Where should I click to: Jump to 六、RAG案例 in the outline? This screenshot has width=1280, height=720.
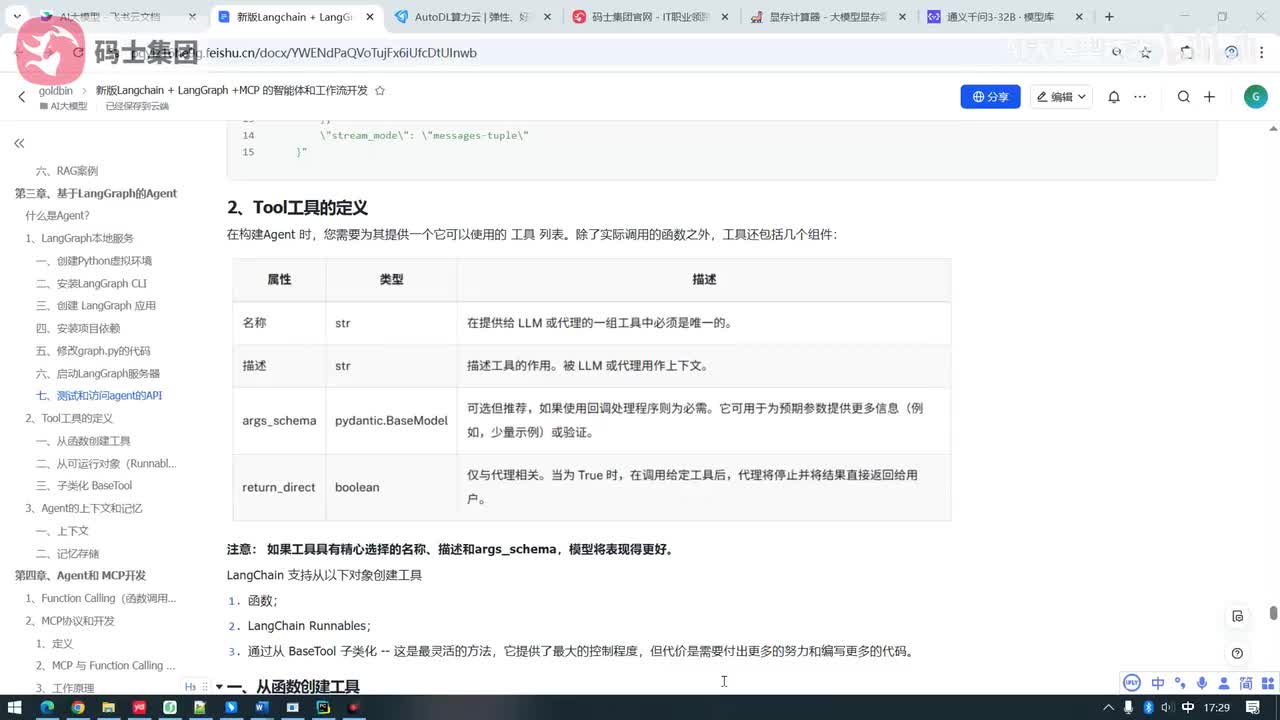tap(67, 171)
